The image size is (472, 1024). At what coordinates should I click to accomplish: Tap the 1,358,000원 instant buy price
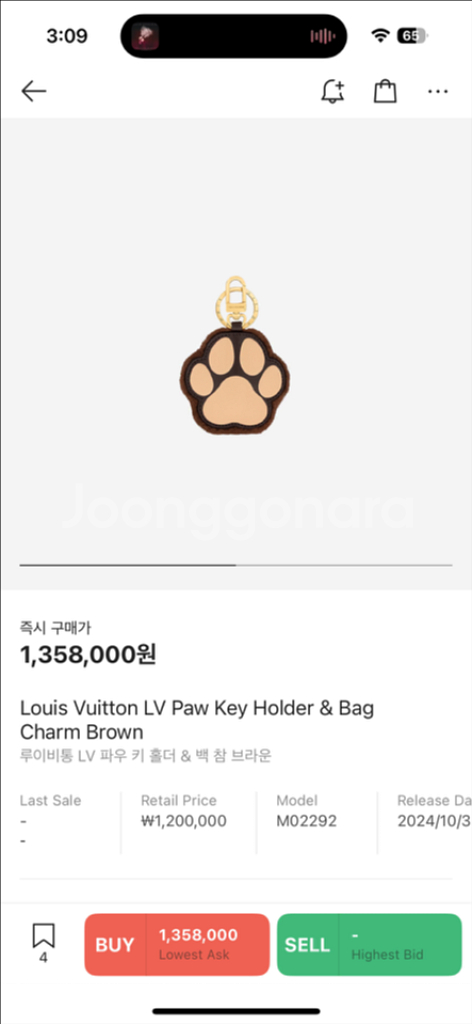point(88,654)
